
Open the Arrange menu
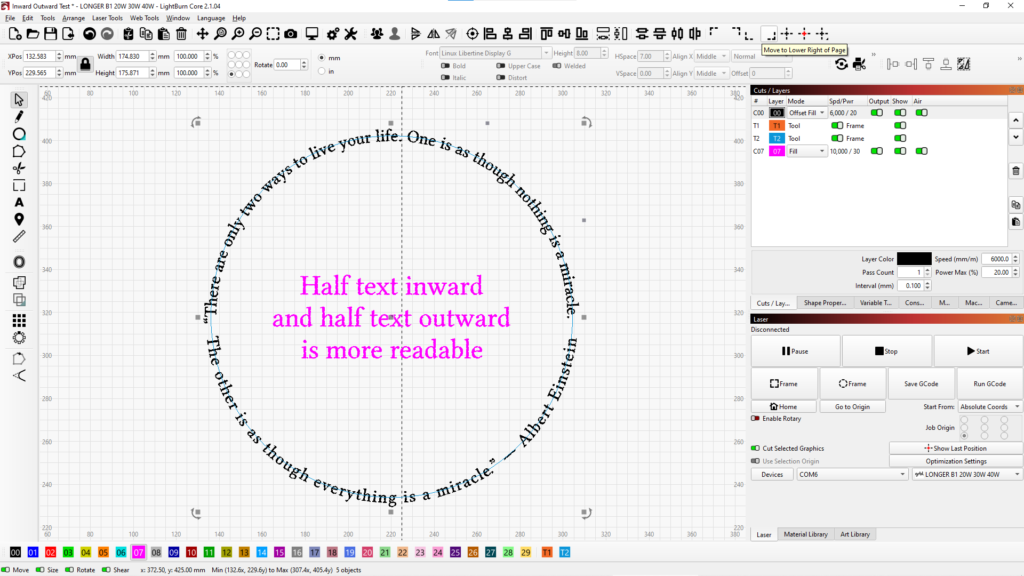(73, 18)
